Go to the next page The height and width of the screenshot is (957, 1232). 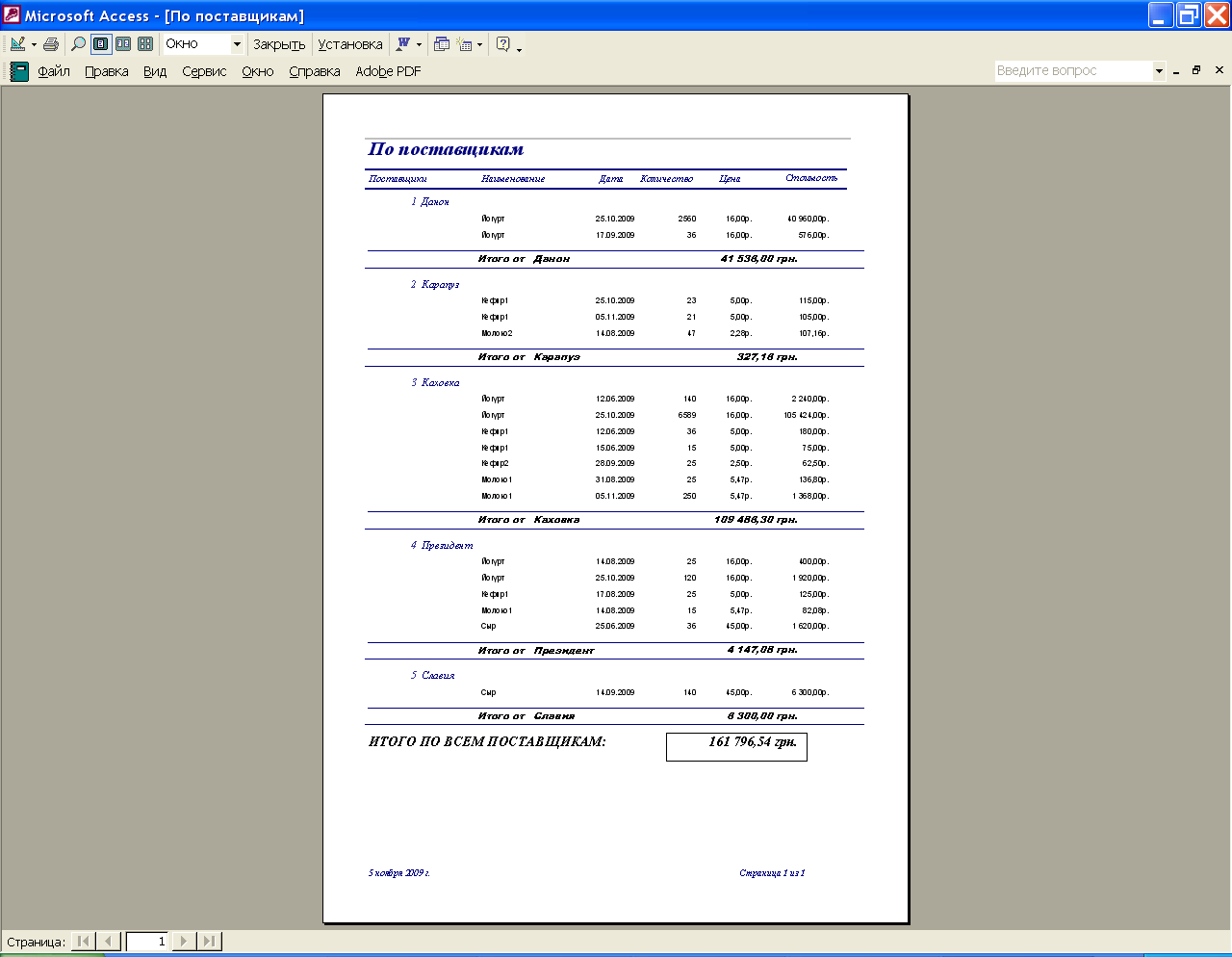click(184, 941)
